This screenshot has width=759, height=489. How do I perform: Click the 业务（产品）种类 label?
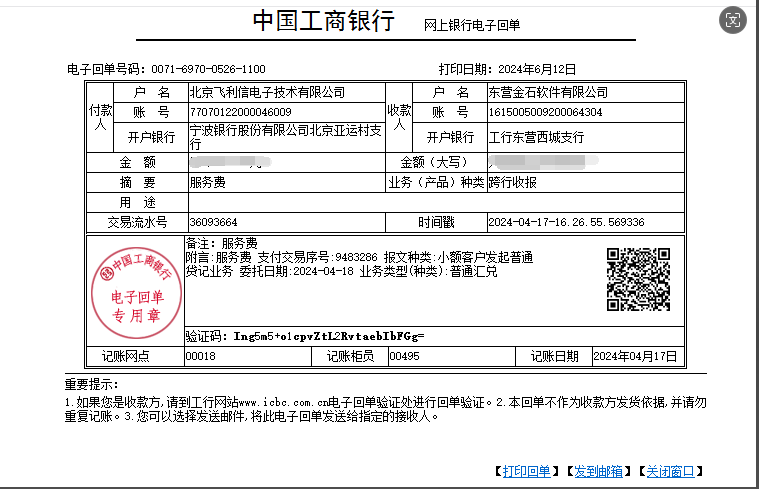pyautogui.click(x=437, y=182)
